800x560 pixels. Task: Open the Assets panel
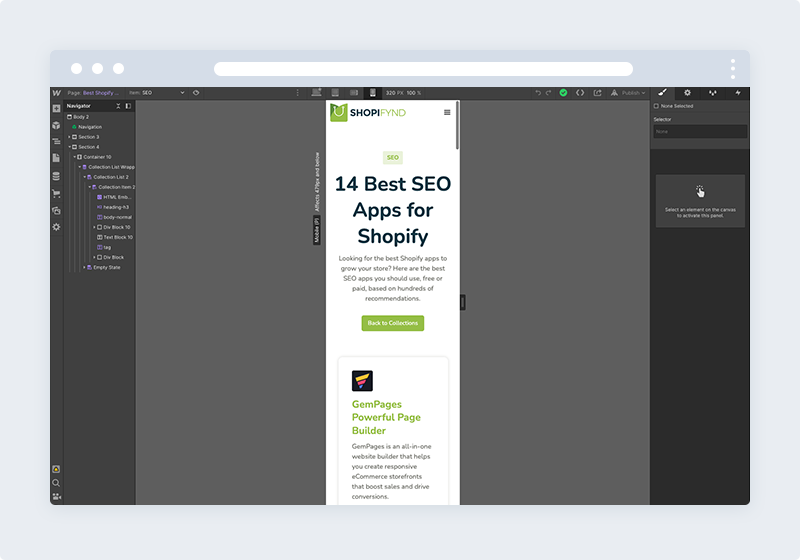tap(56, 210)
